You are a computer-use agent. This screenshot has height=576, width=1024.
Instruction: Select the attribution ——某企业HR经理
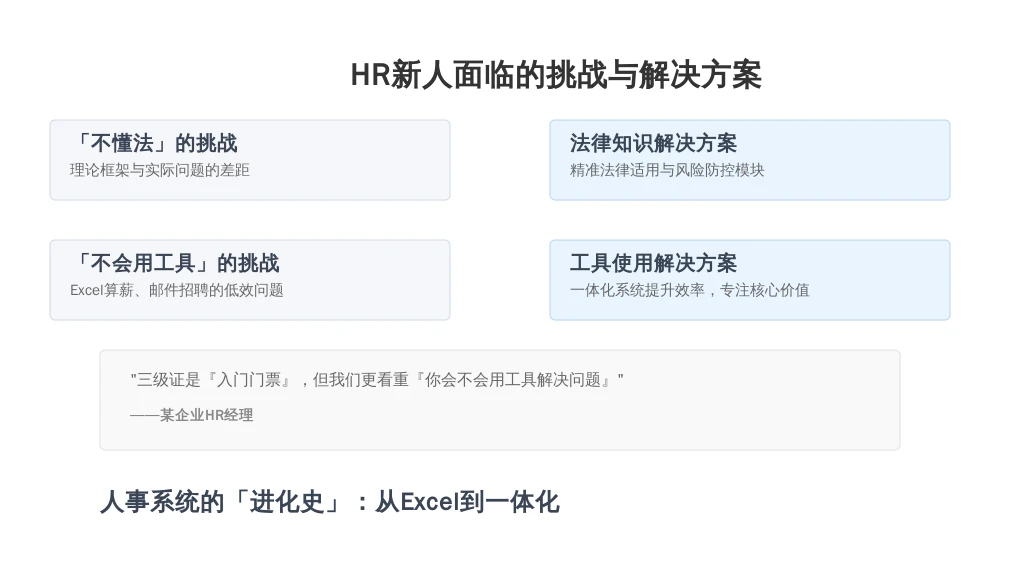click(191, 415)
